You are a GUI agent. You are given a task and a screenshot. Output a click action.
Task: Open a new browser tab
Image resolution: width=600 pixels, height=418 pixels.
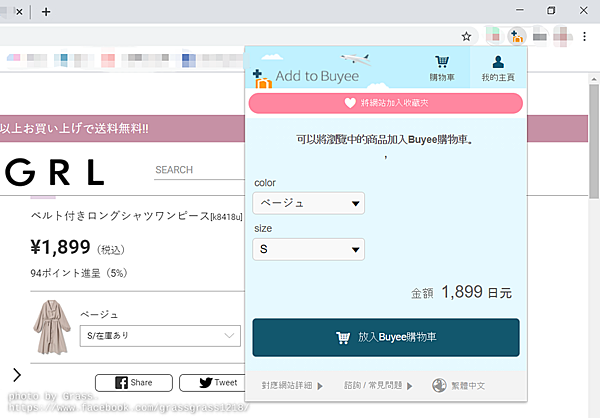point(46,12)
